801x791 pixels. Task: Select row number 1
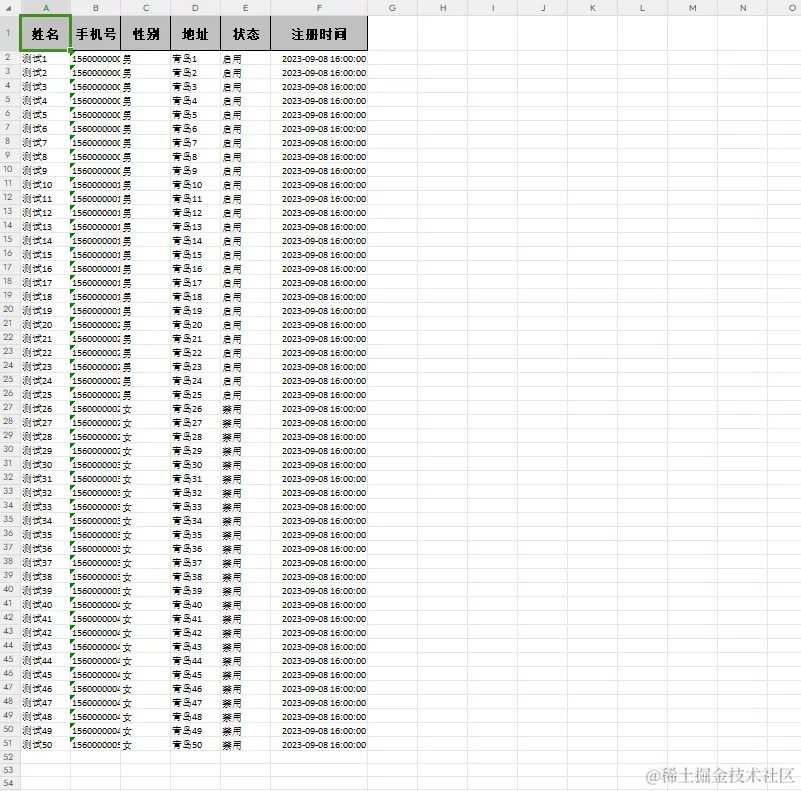[9, 33]
